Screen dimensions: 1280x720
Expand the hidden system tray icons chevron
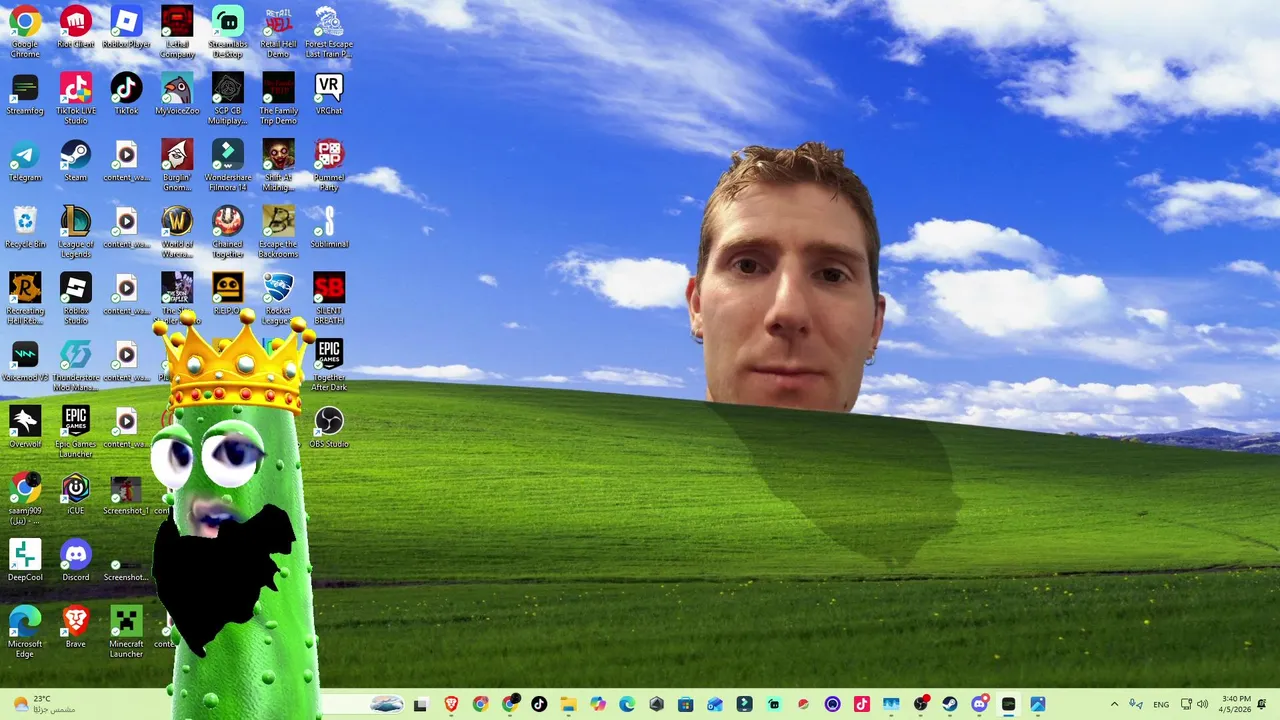(x=1114, y=705)
